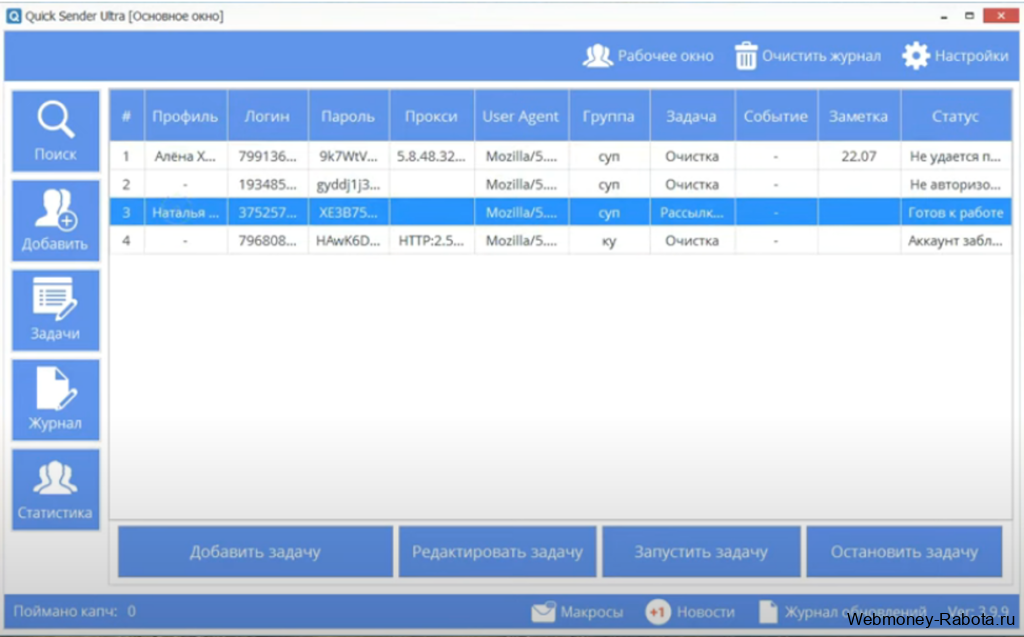Click task cell Рассылк...
Screen dimensions: 1024x637
click(x=692, y=212)
